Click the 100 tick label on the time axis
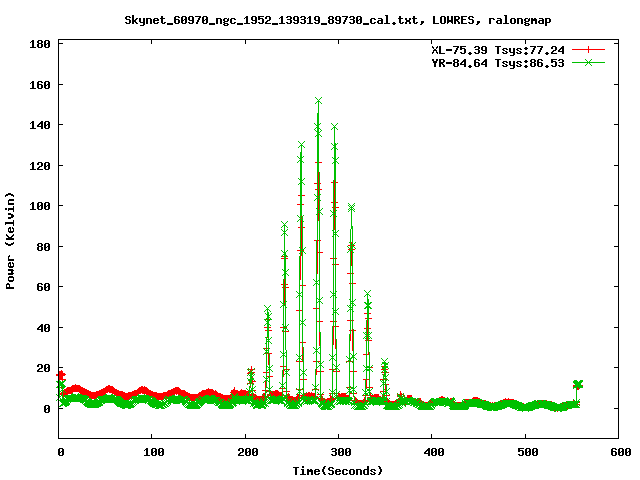 click(153, 453)
